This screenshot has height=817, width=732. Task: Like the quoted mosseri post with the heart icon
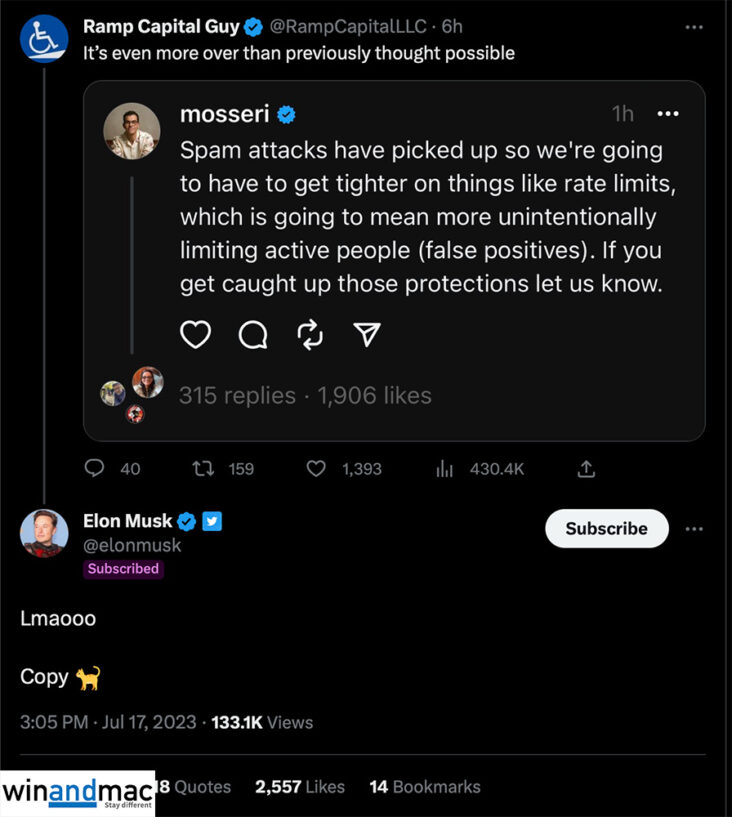pos(195,335)
